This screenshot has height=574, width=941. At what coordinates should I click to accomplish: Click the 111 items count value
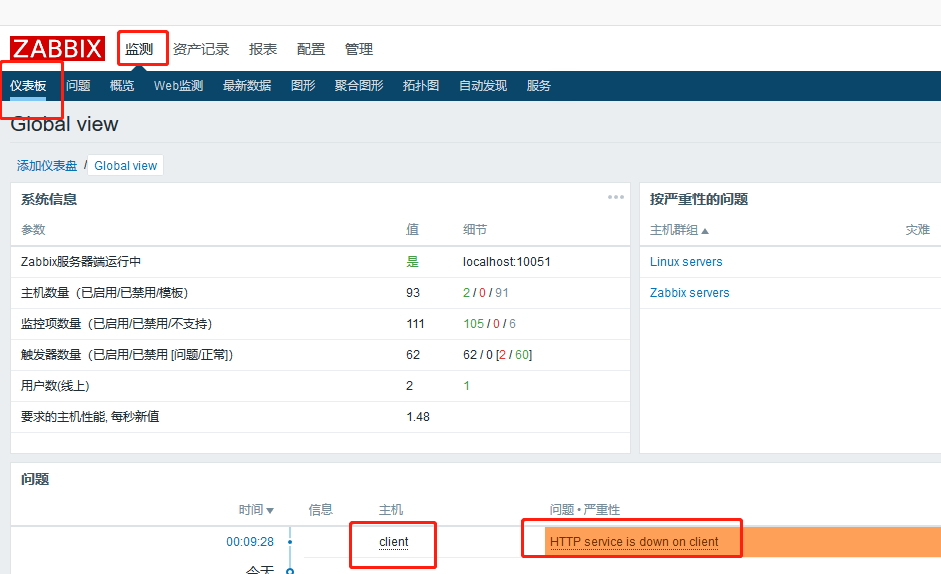415,324
